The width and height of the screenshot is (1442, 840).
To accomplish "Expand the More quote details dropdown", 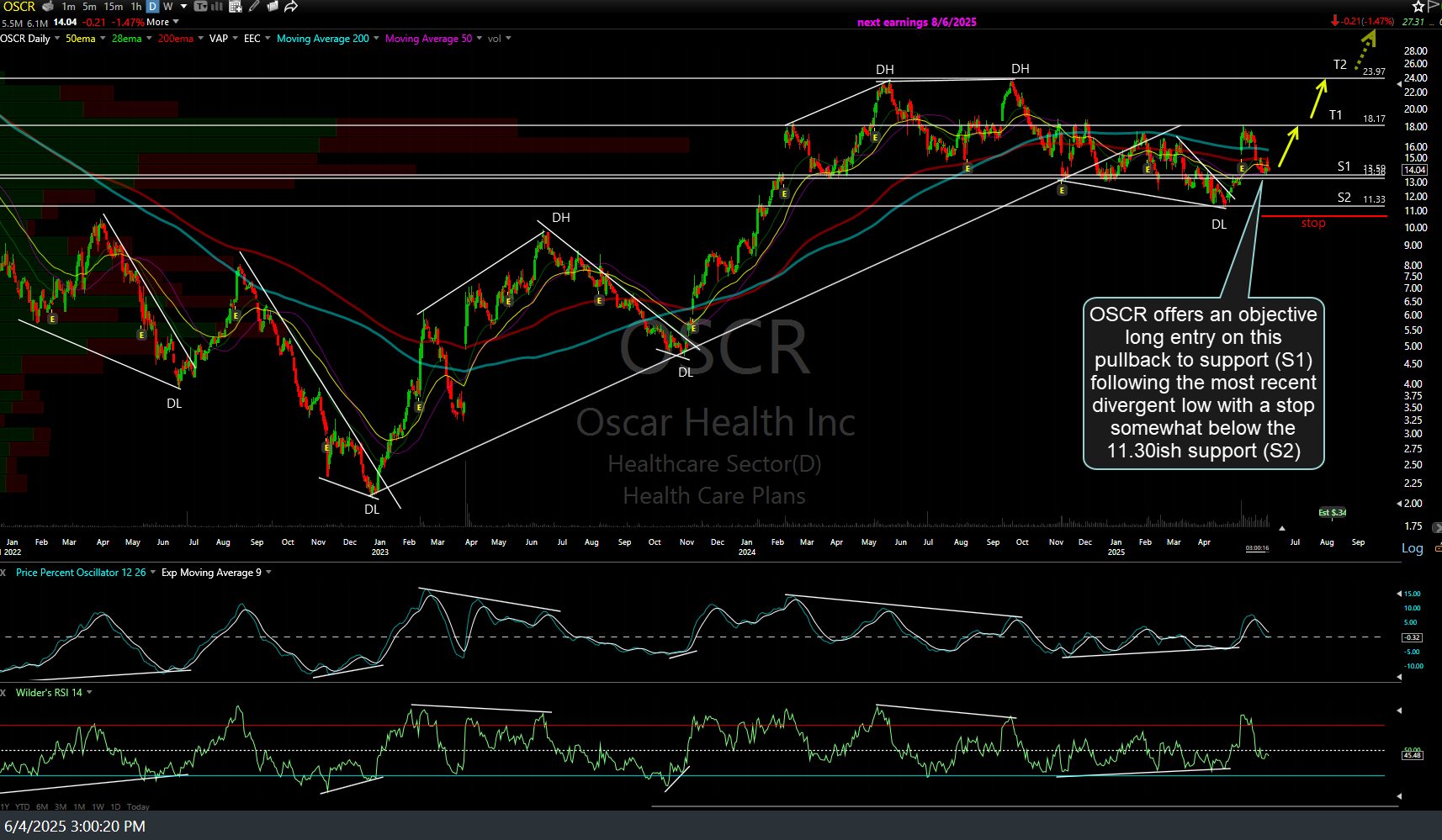I will pyautogui.click(x=176, y=22).
